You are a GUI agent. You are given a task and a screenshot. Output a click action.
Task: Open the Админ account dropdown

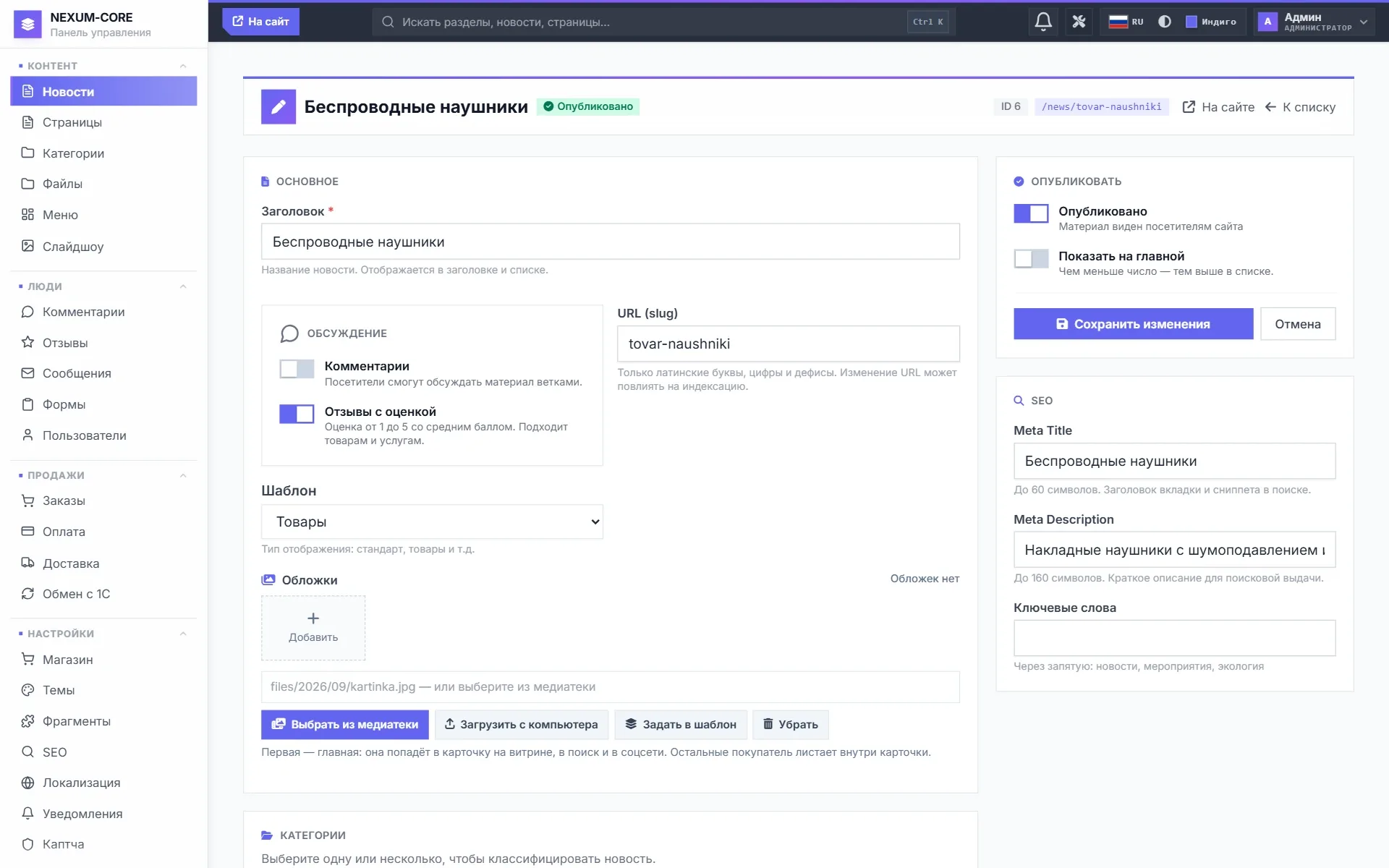[1314, 22]
